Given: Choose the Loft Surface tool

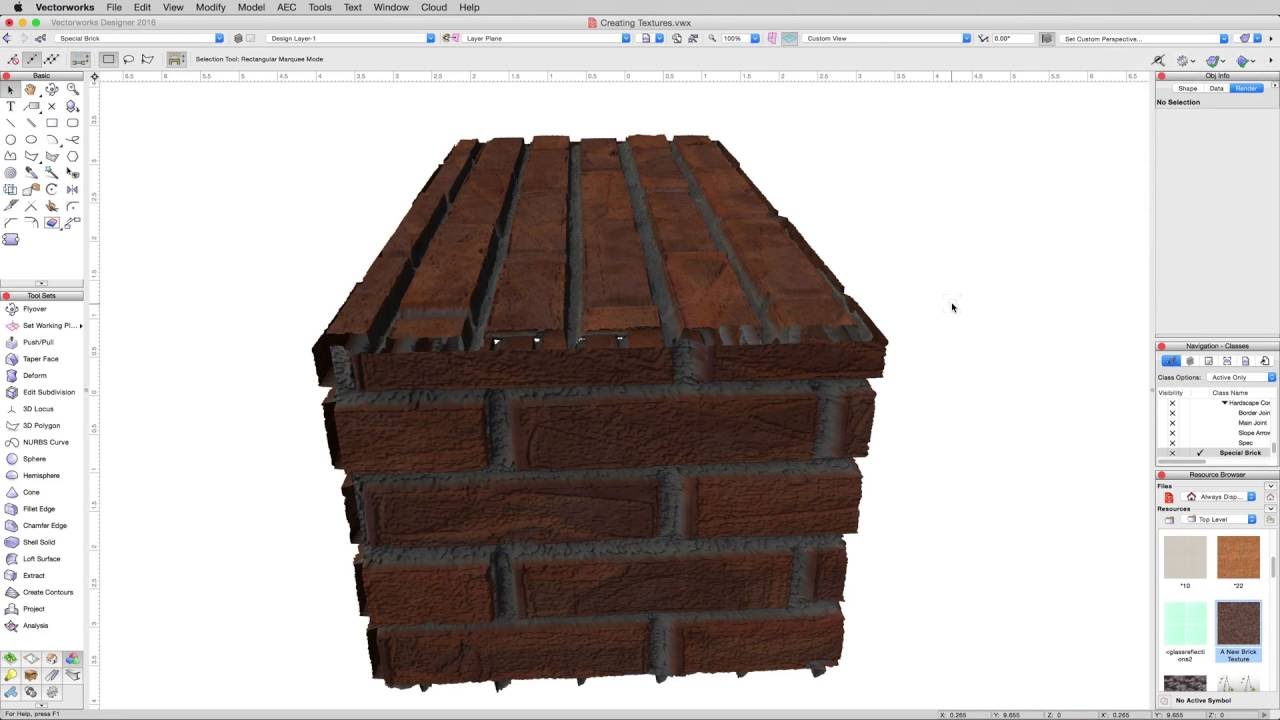Looking at the screenshot, I should [x=42, y=559].
